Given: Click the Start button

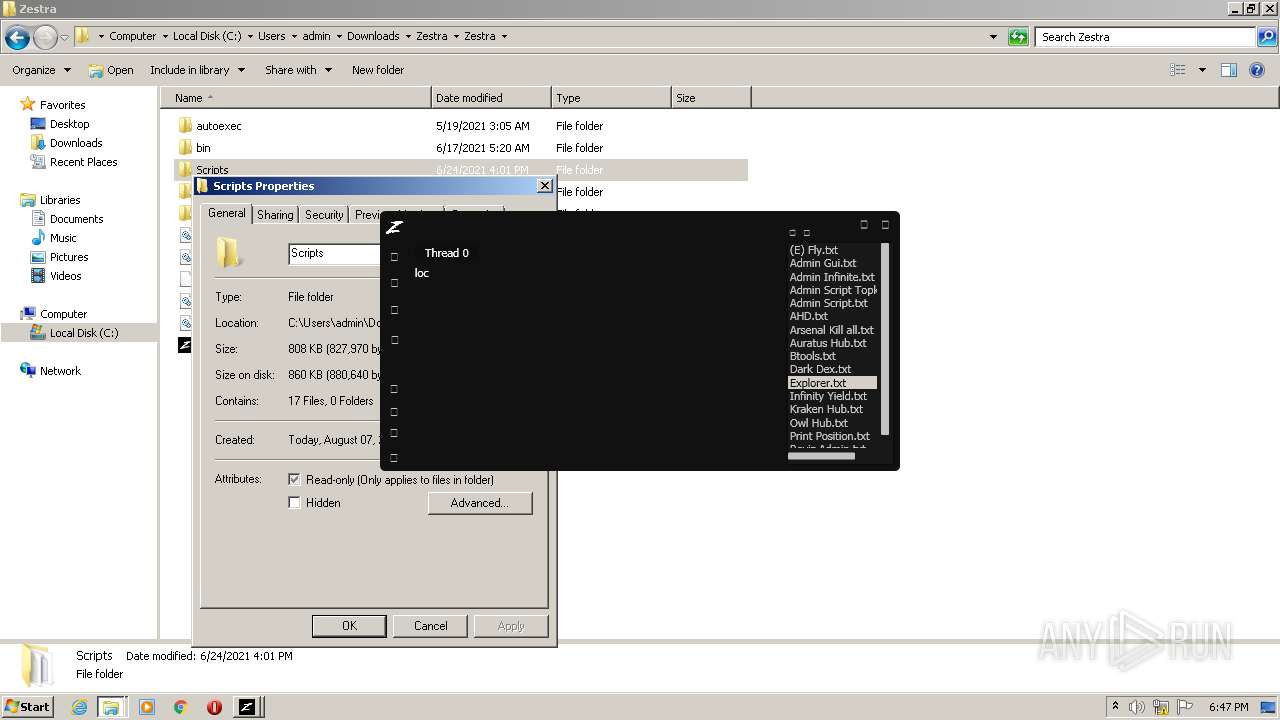Looking at the screenshot, I should tap(28, 707).
